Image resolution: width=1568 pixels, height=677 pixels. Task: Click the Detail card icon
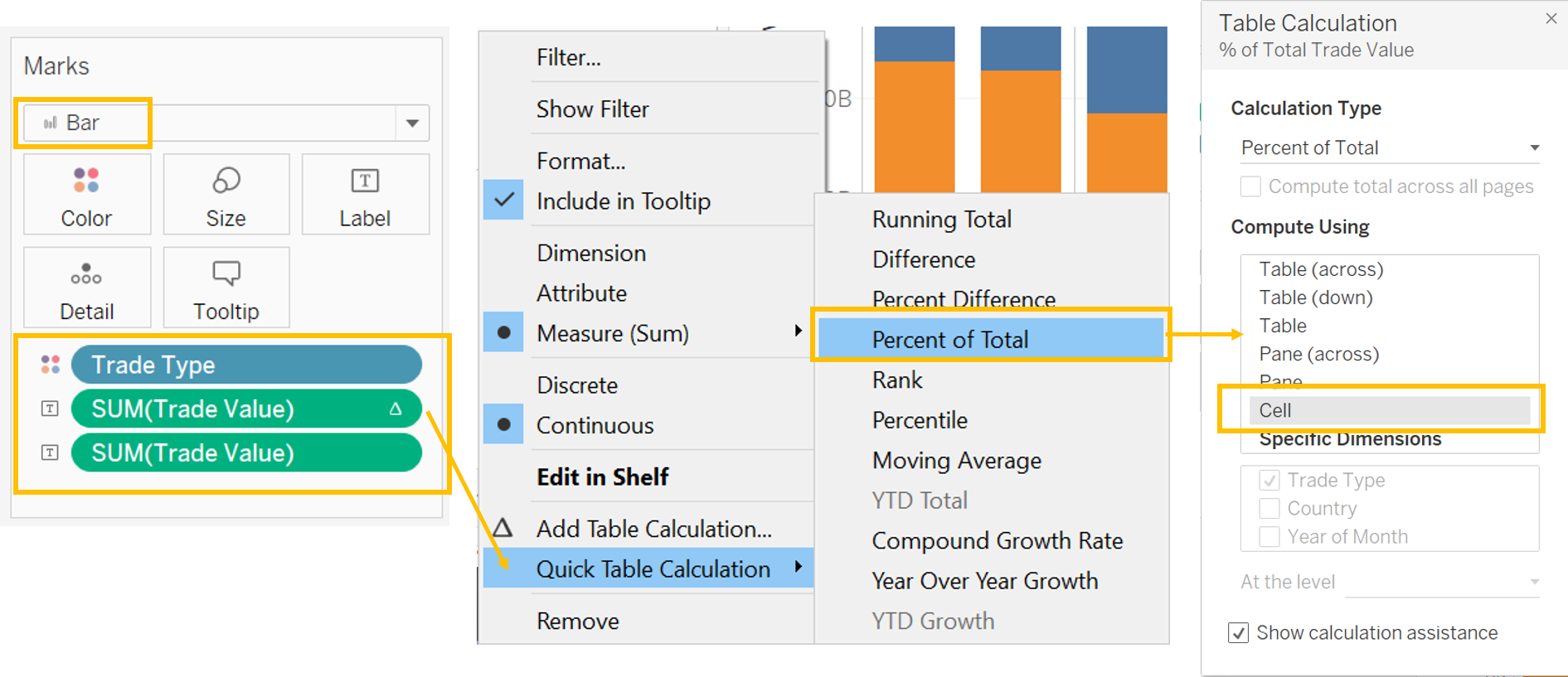pos(86,274)
